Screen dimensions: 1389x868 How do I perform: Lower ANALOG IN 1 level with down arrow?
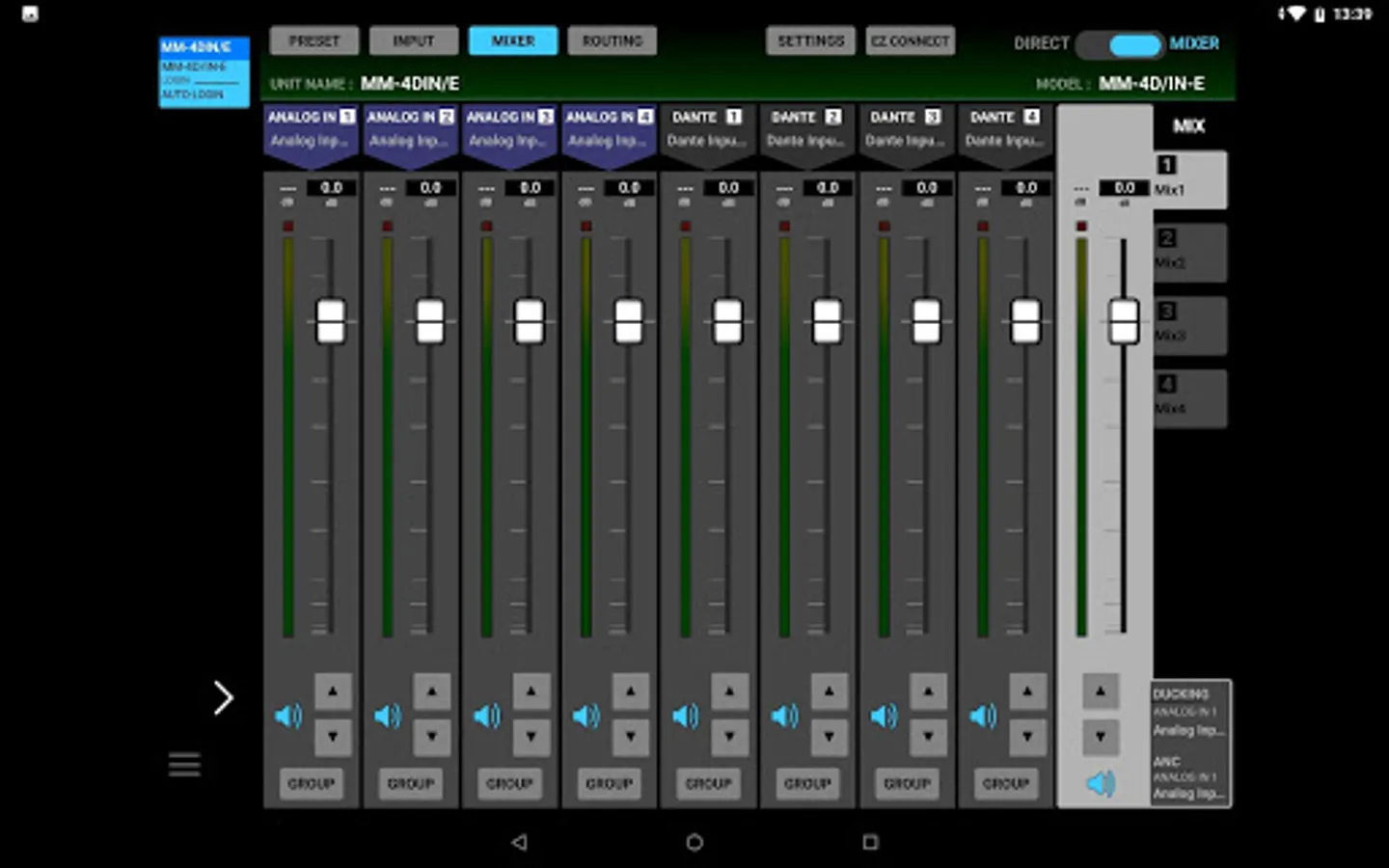333,737
